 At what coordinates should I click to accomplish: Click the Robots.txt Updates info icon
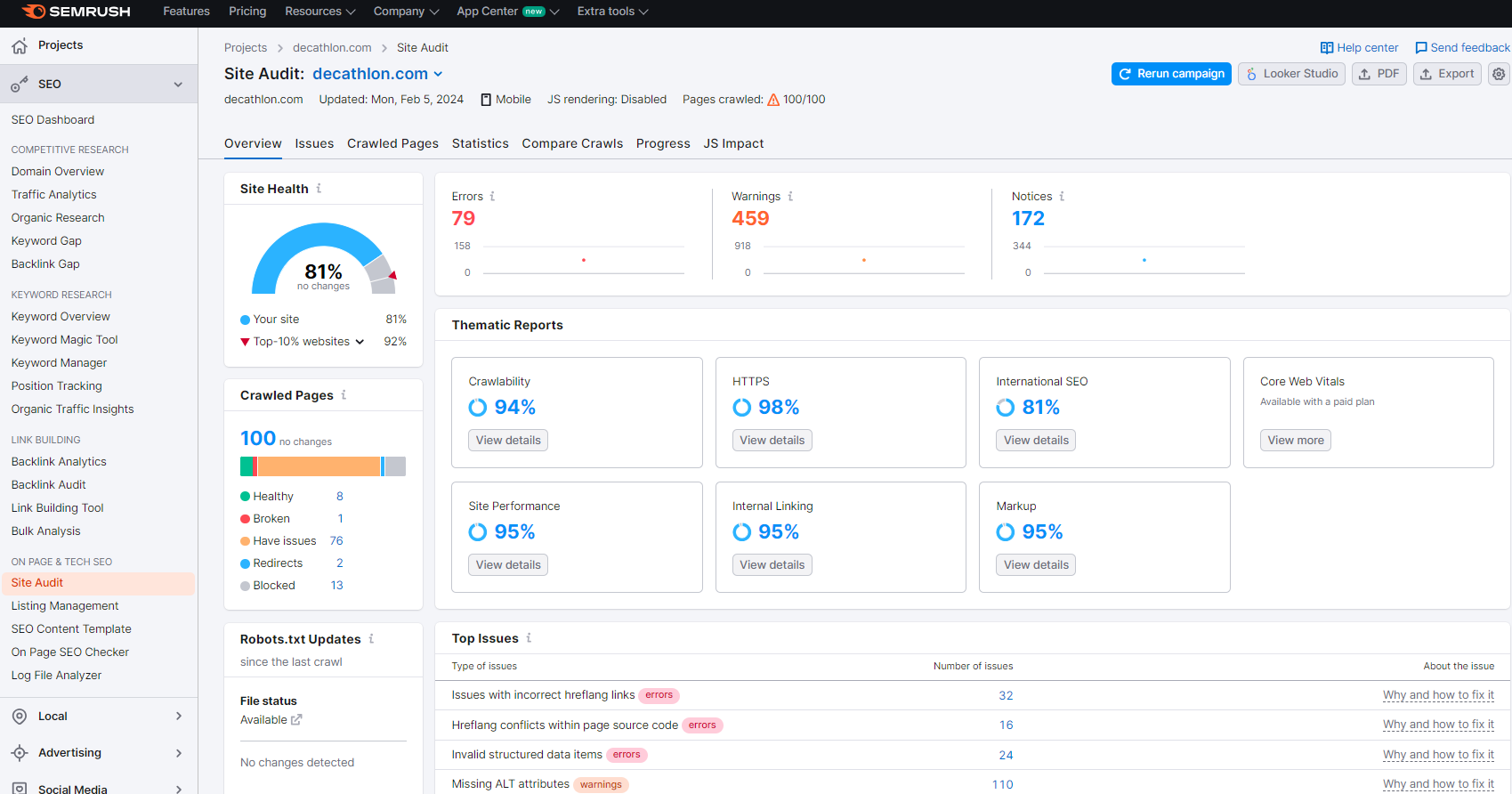(x=371, y=639)
